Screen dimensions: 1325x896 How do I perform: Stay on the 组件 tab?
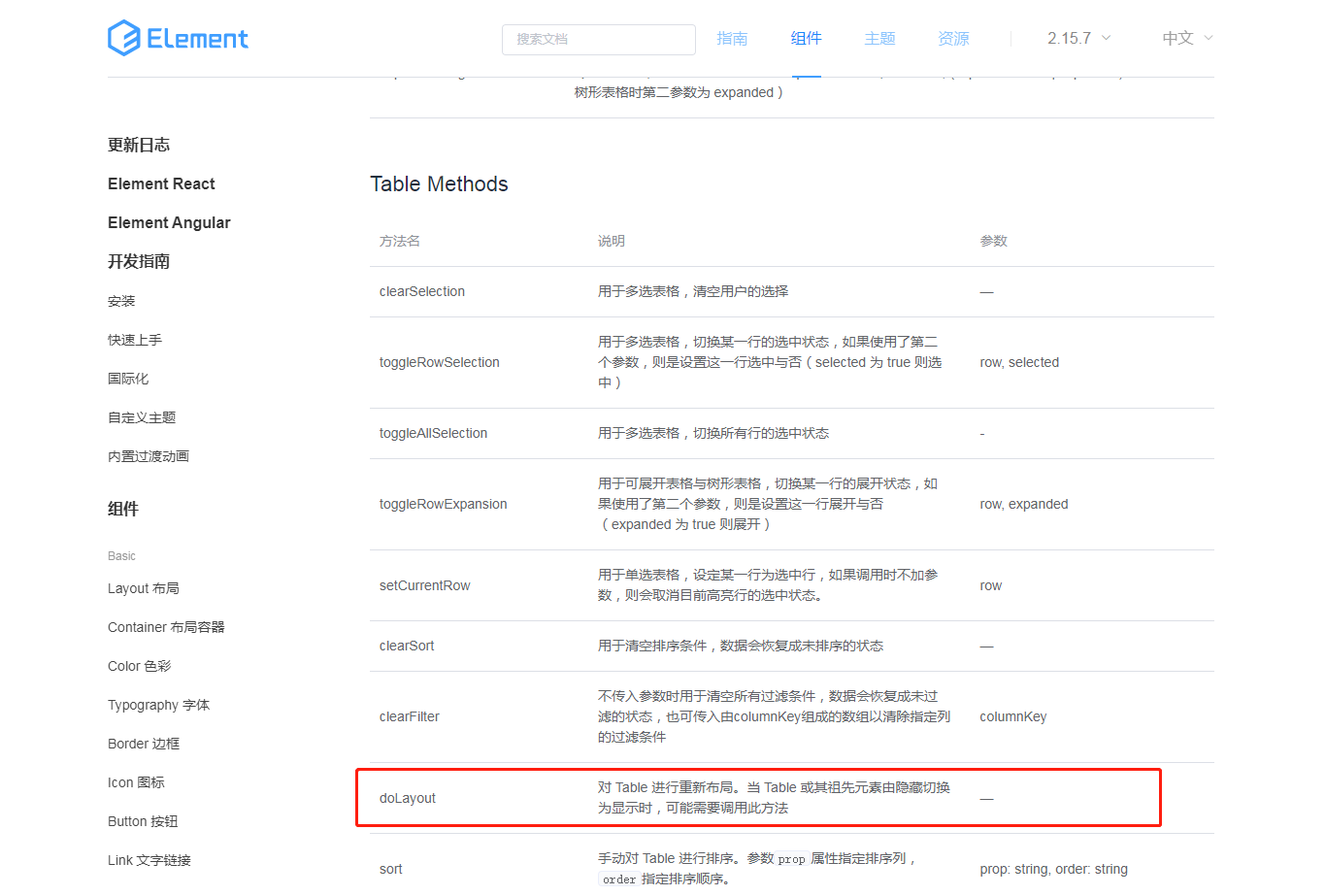[x=806, y=38]
